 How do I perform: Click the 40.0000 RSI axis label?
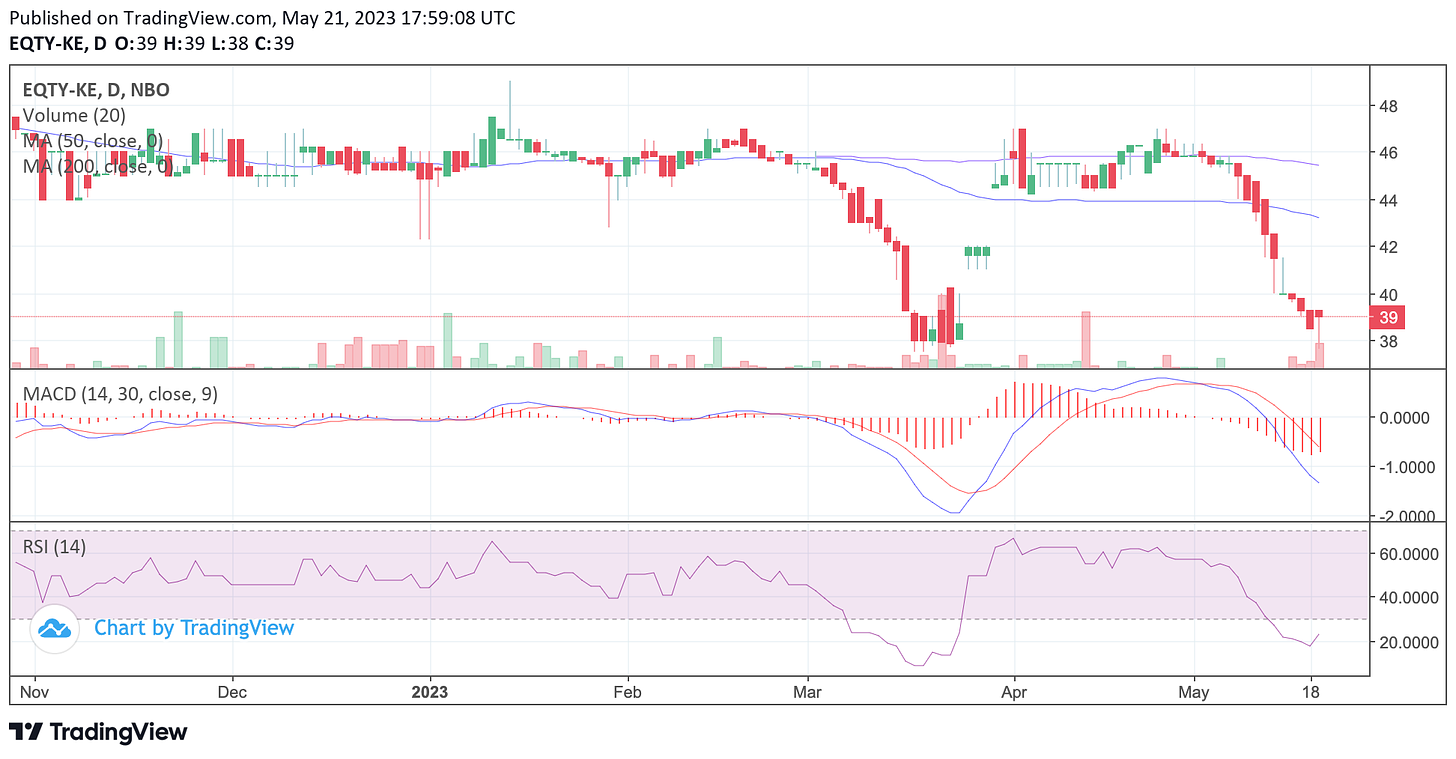[x=1411, y=598]
